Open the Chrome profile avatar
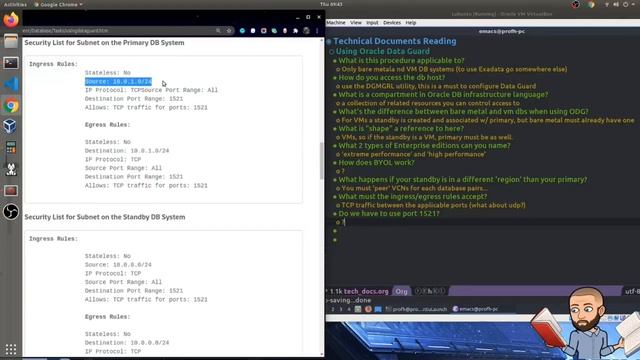Screen dimensions: 640x360 pos(306,31)
